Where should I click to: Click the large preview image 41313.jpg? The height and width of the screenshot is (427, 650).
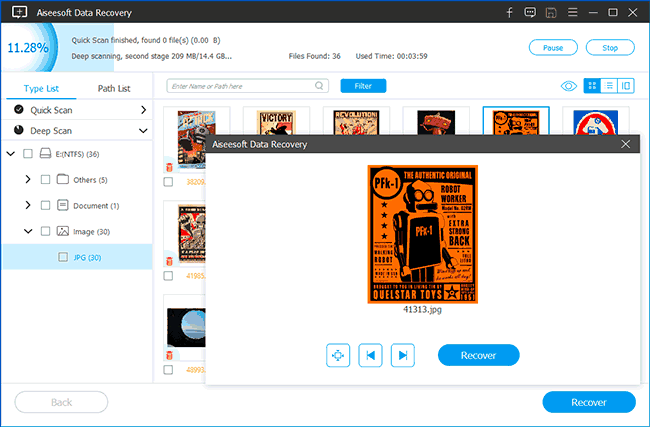422,234
